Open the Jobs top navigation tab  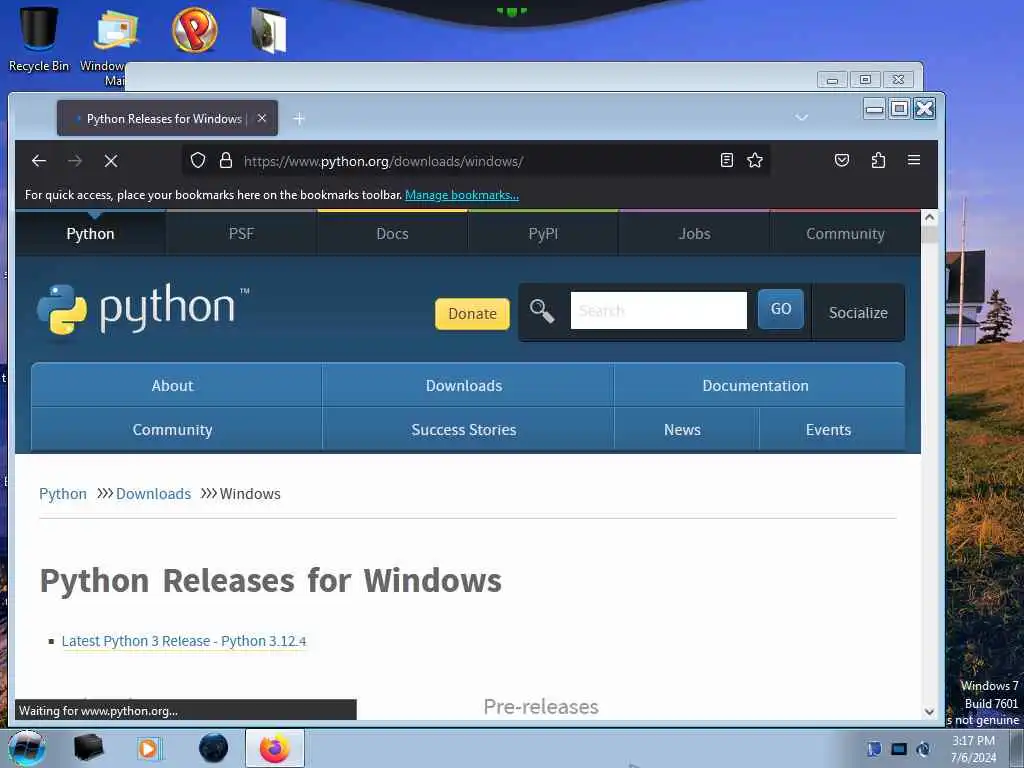point(694,234)
